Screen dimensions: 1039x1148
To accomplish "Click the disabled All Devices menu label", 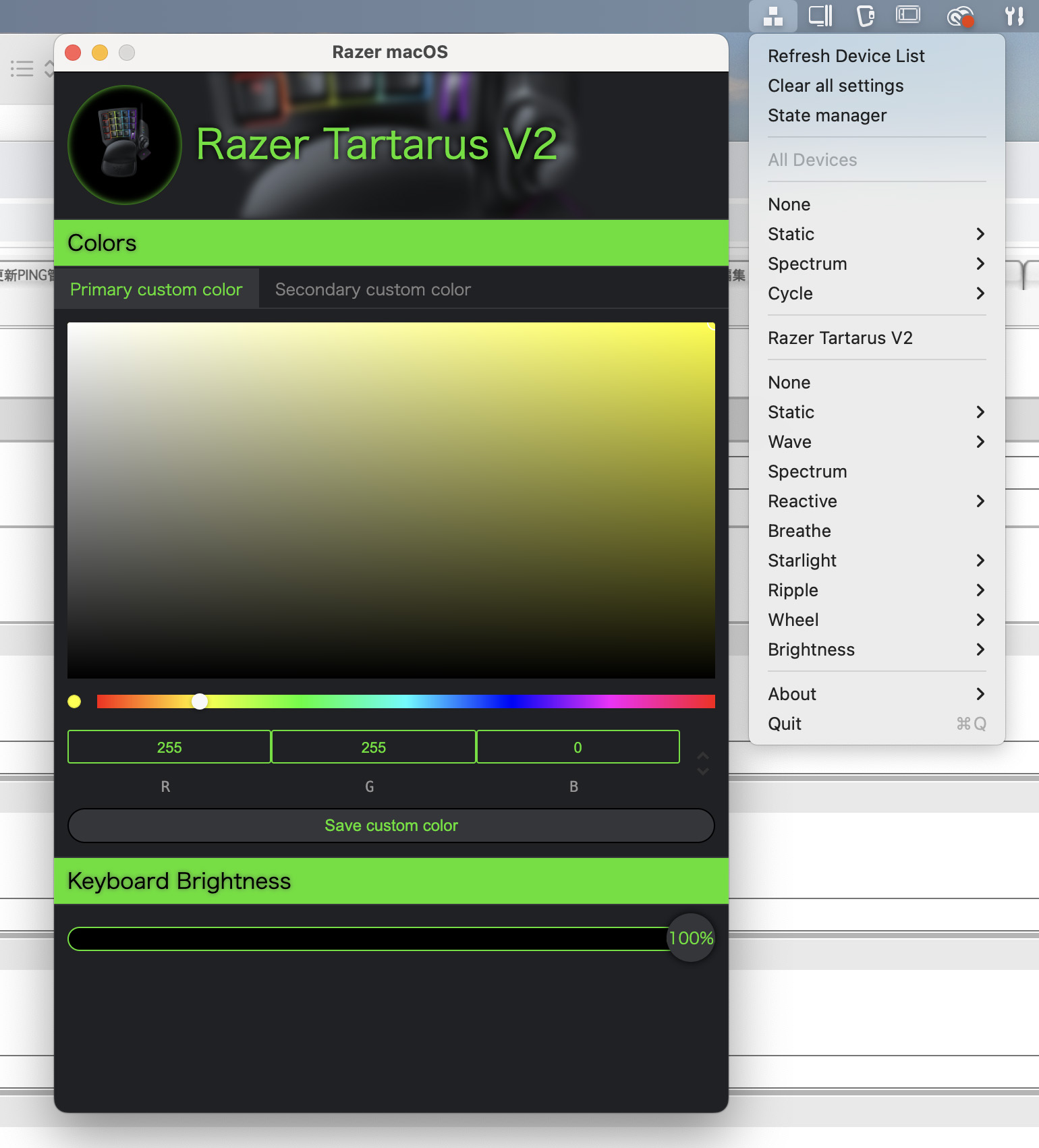I will (812, 160).
